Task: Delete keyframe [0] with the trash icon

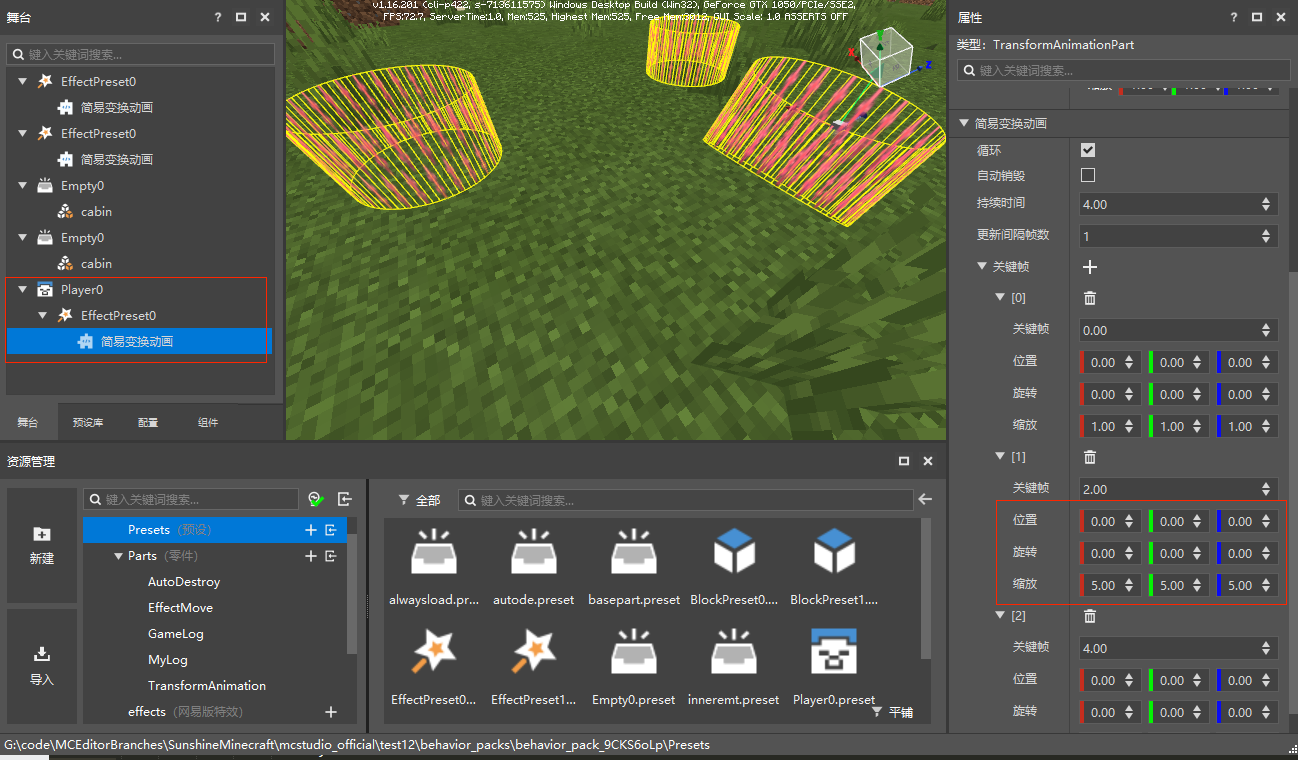Action: 1090,298
